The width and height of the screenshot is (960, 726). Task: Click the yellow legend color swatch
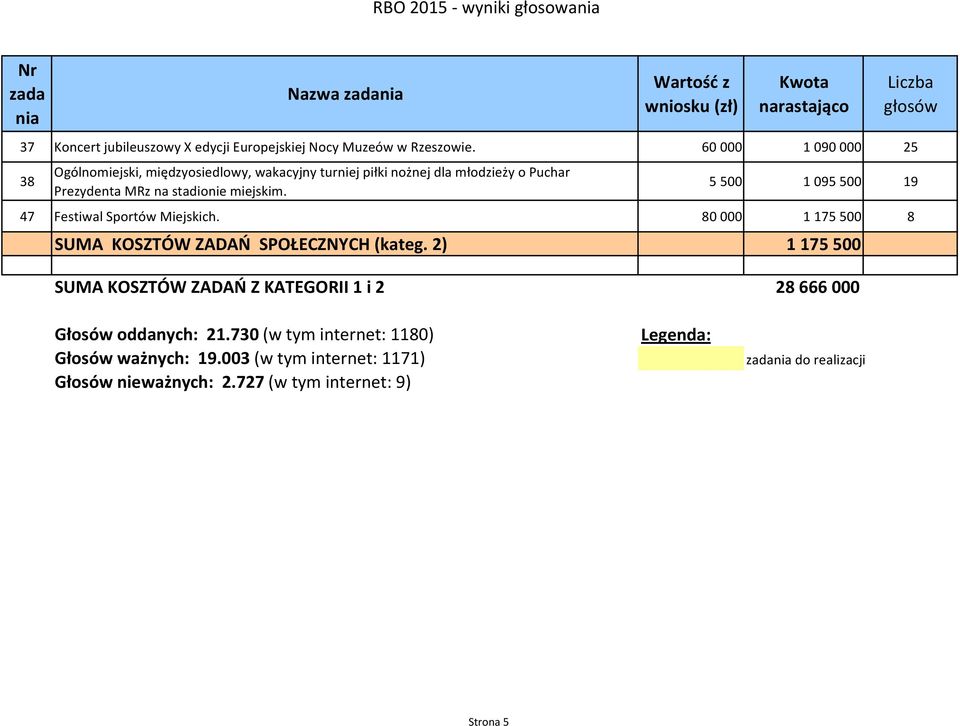point(691,358)
